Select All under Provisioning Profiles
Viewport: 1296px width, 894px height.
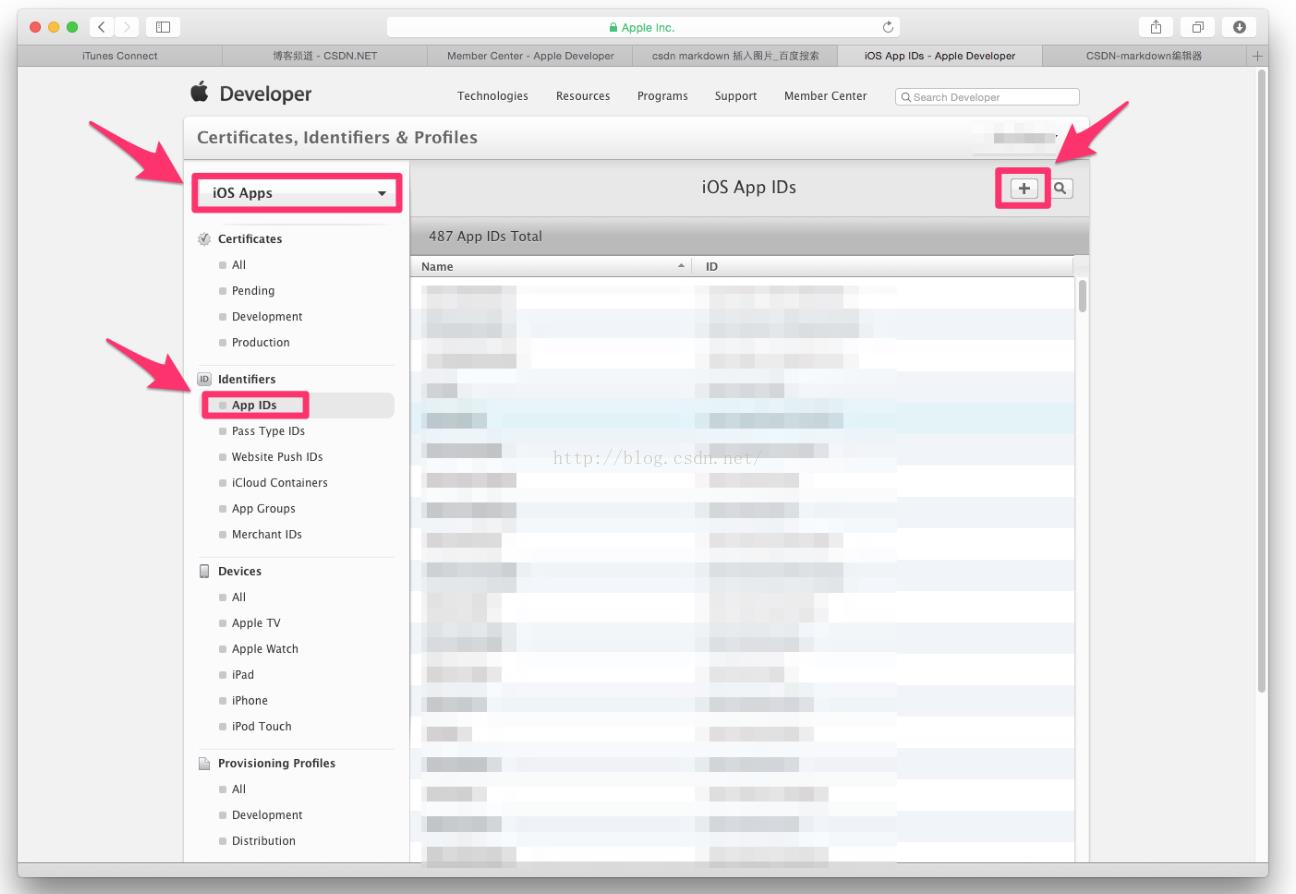pos(239,789)
